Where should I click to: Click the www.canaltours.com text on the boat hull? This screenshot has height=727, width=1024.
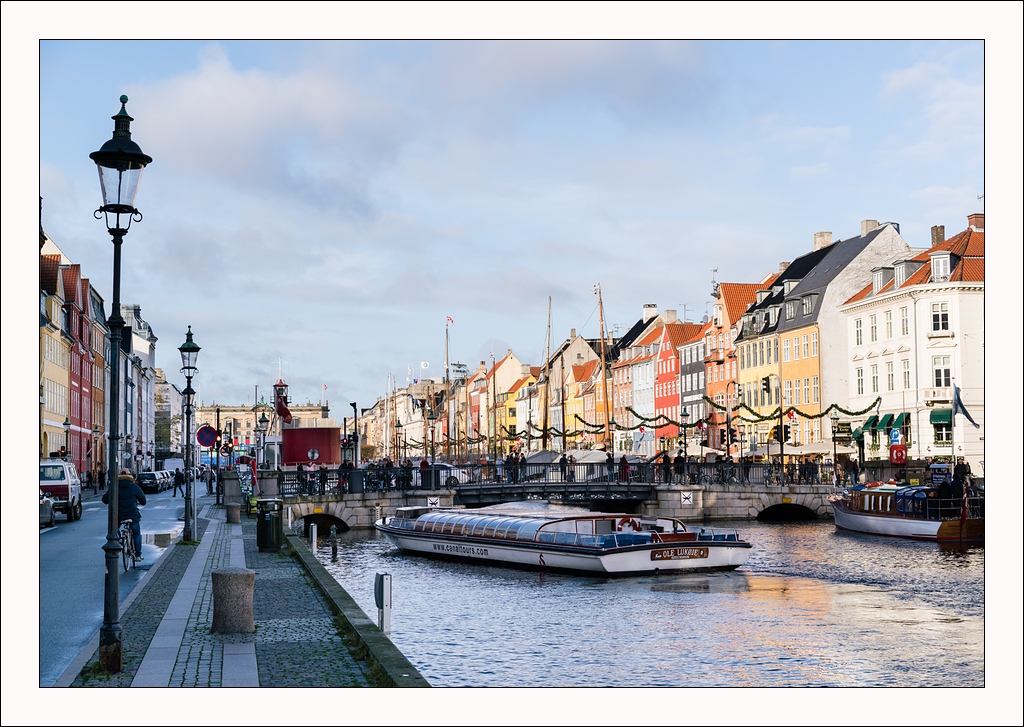pos(460,549)
